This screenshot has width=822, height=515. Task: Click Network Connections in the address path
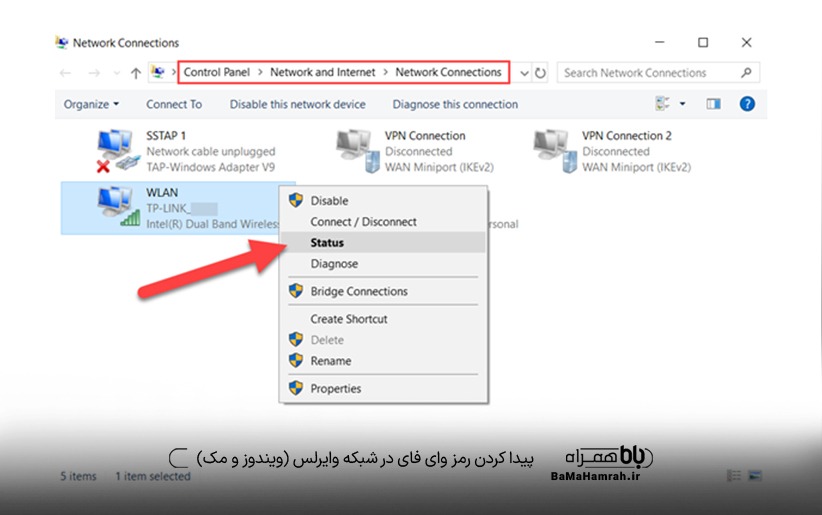(x=448, y=72)
